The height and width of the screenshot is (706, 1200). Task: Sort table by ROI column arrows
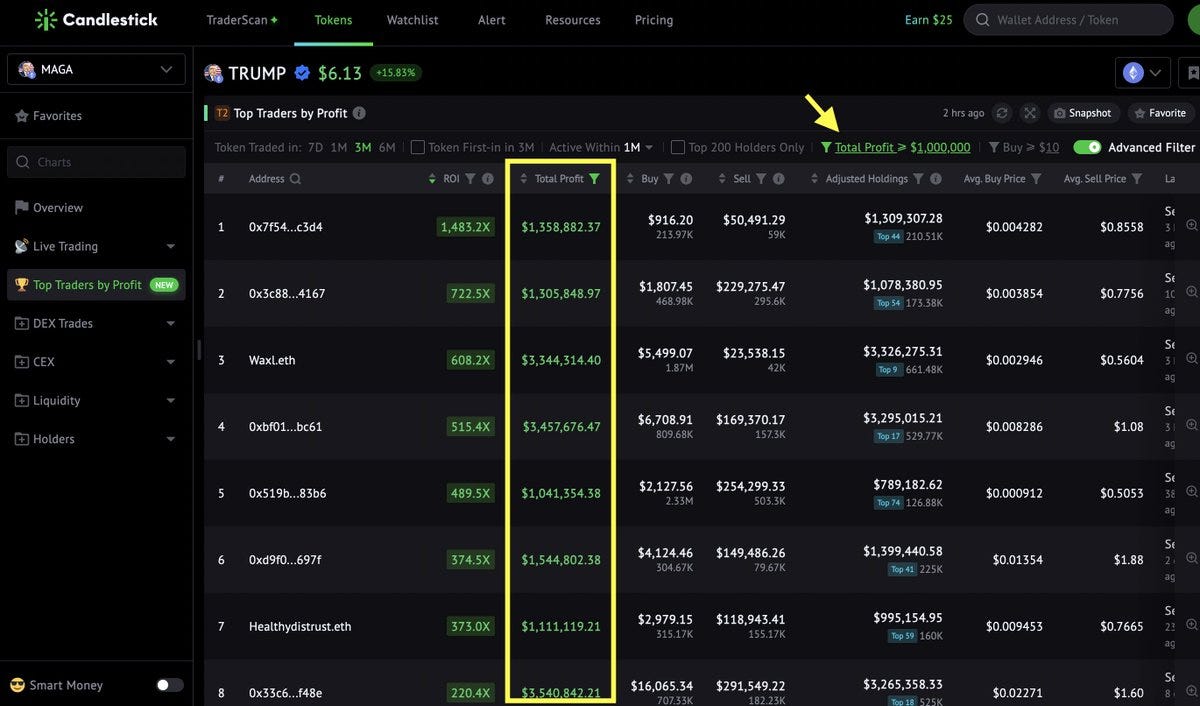pyautogui.click(x=432, y=179)
